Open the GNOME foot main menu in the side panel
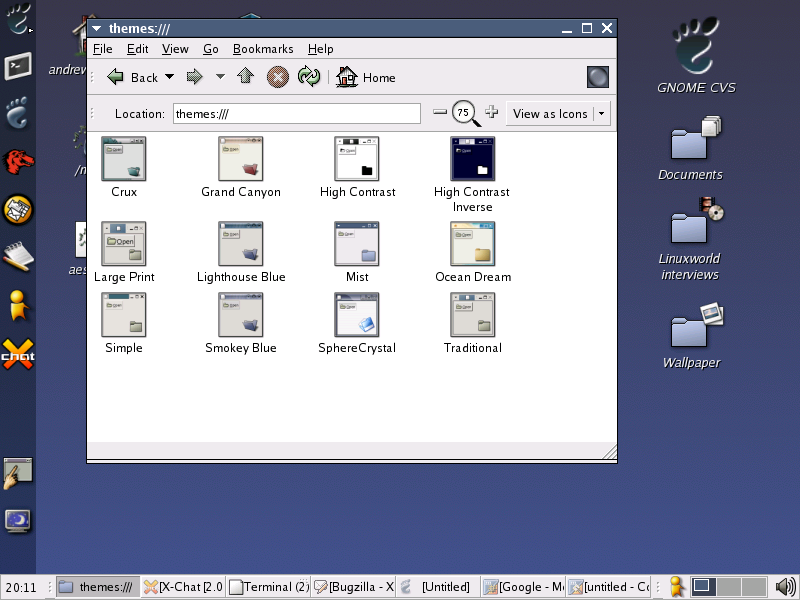Image resolution: width=800 pixels, height=600 pixels. pyautogui.click(x=18, y=19)
